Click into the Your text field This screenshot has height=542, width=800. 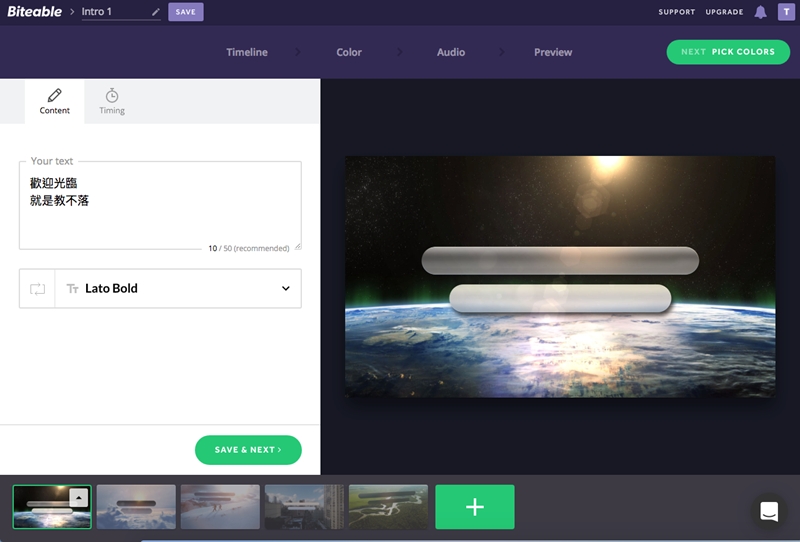[x=160, y=205]
